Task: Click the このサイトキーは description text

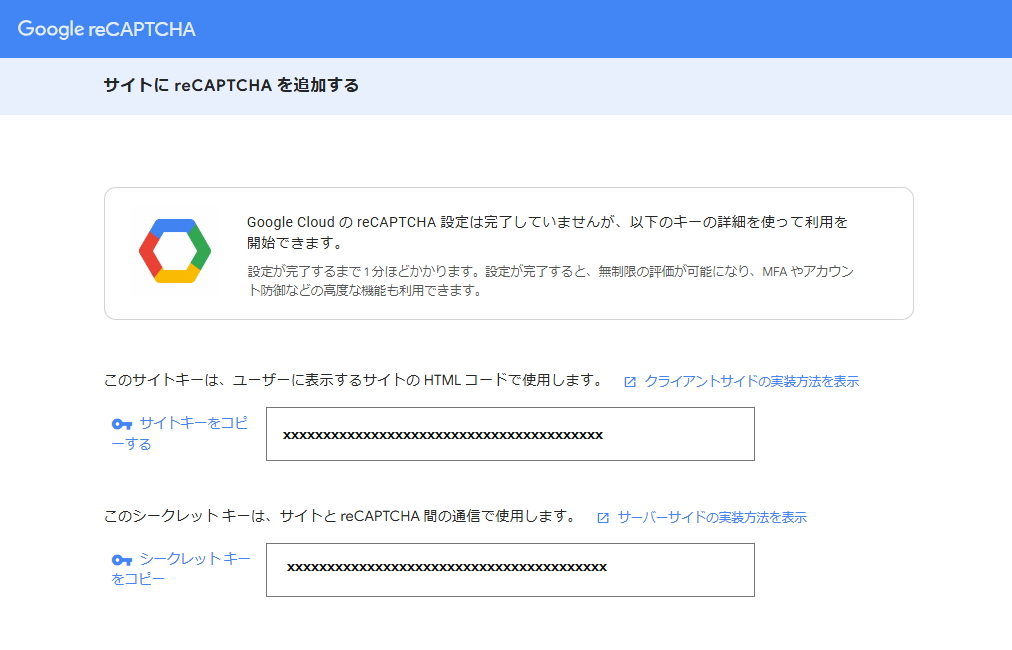Action: click(354, 381)
